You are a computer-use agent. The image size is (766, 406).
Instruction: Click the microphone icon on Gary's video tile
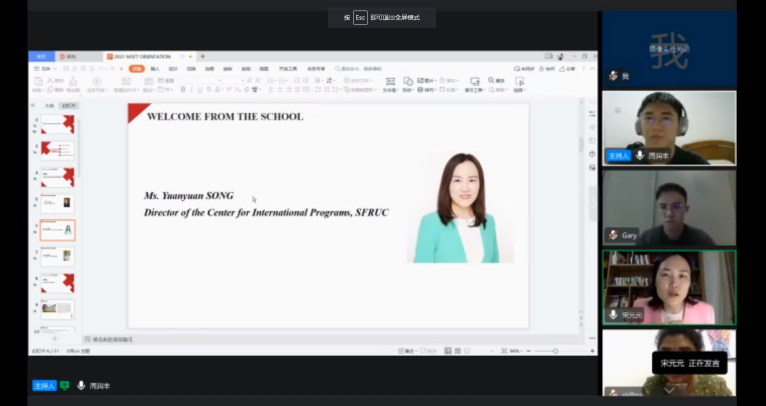[x=613, y=235]
